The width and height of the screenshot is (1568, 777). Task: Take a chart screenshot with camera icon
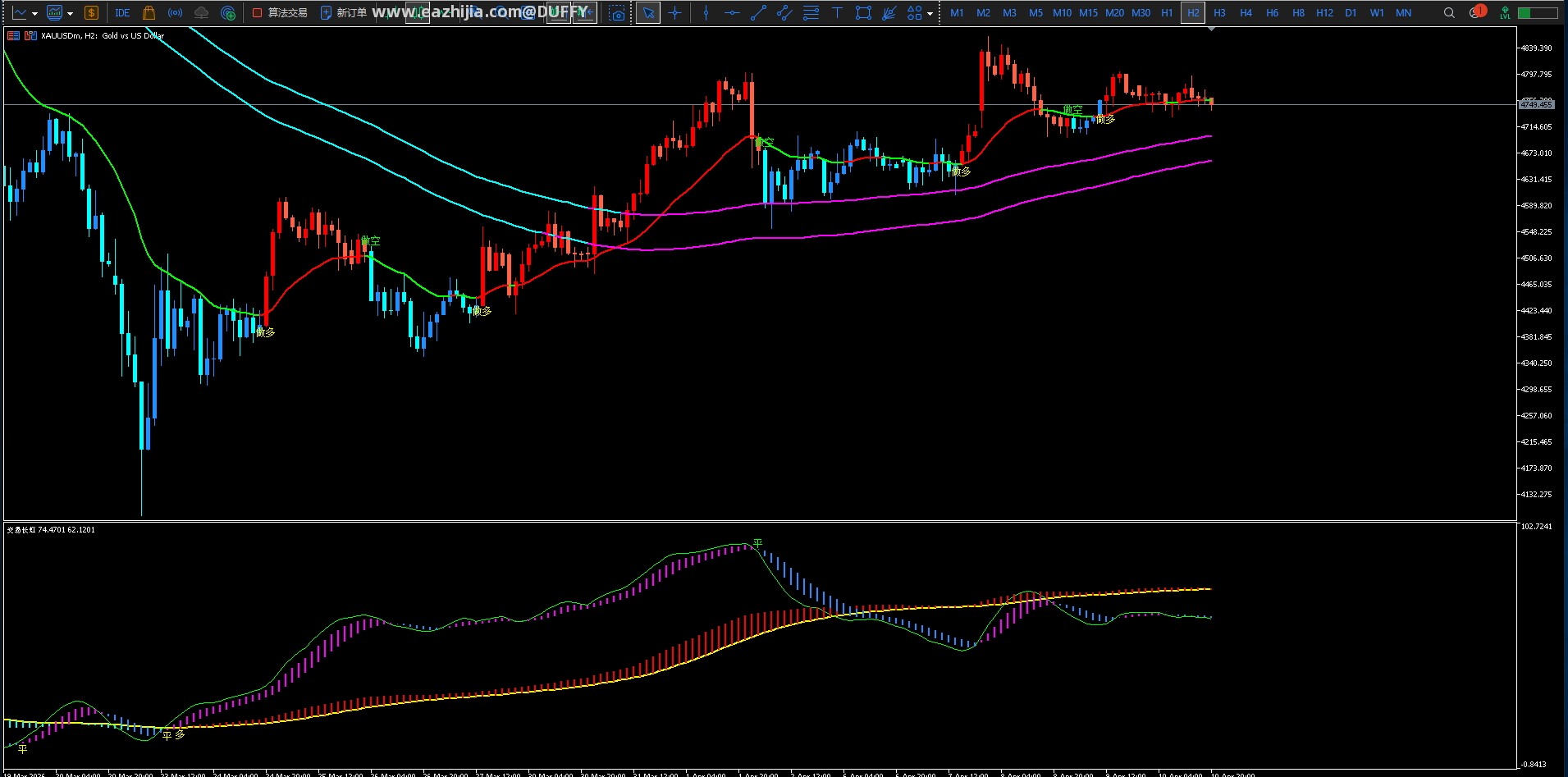click(617, 13)
